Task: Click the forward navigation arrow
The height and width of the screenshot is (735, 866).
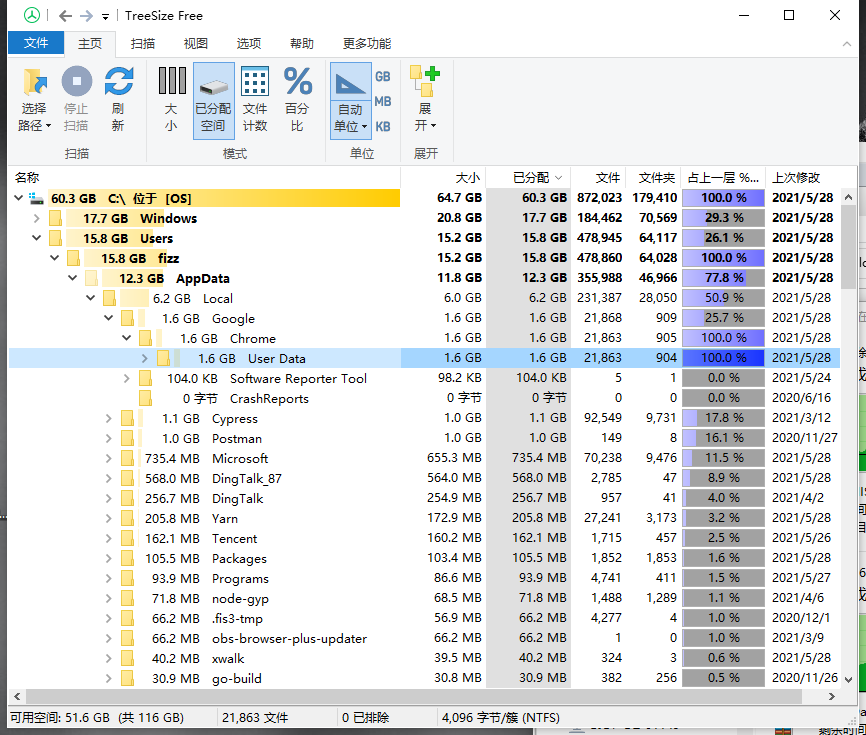Action: tap(86, 16)
